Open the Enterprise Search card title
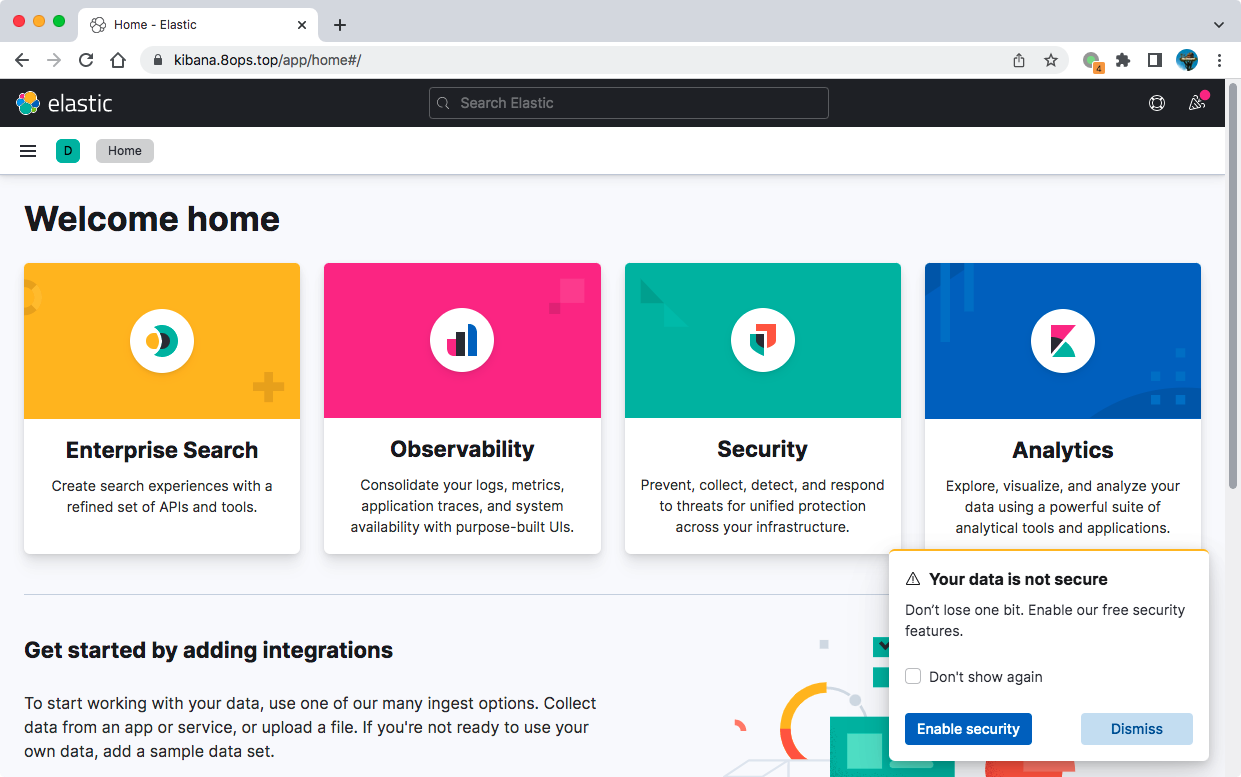 (x=162, y=450)
